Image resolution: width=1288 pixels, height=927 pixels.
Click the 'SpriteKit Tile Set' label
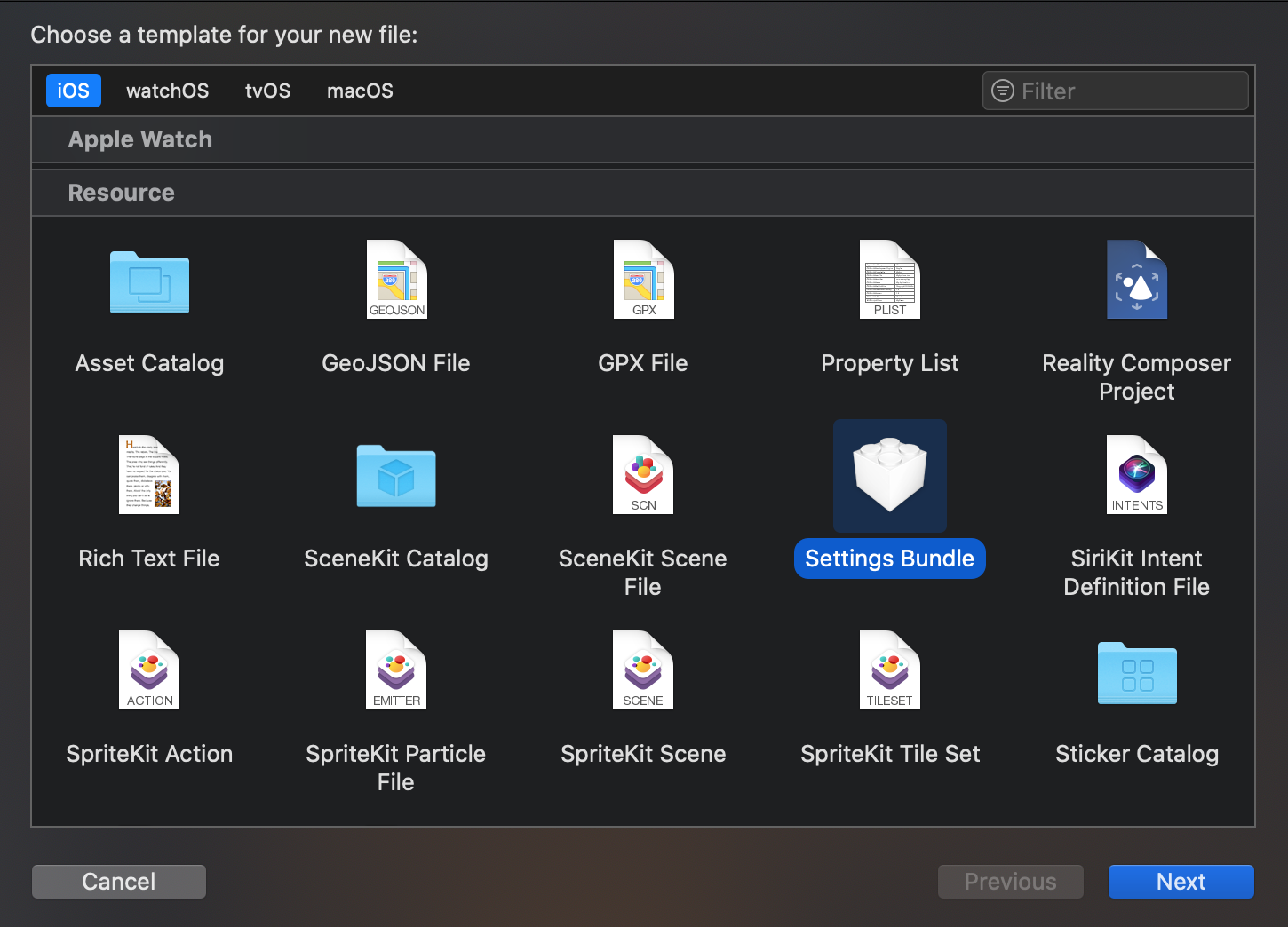tap(890, 754)
